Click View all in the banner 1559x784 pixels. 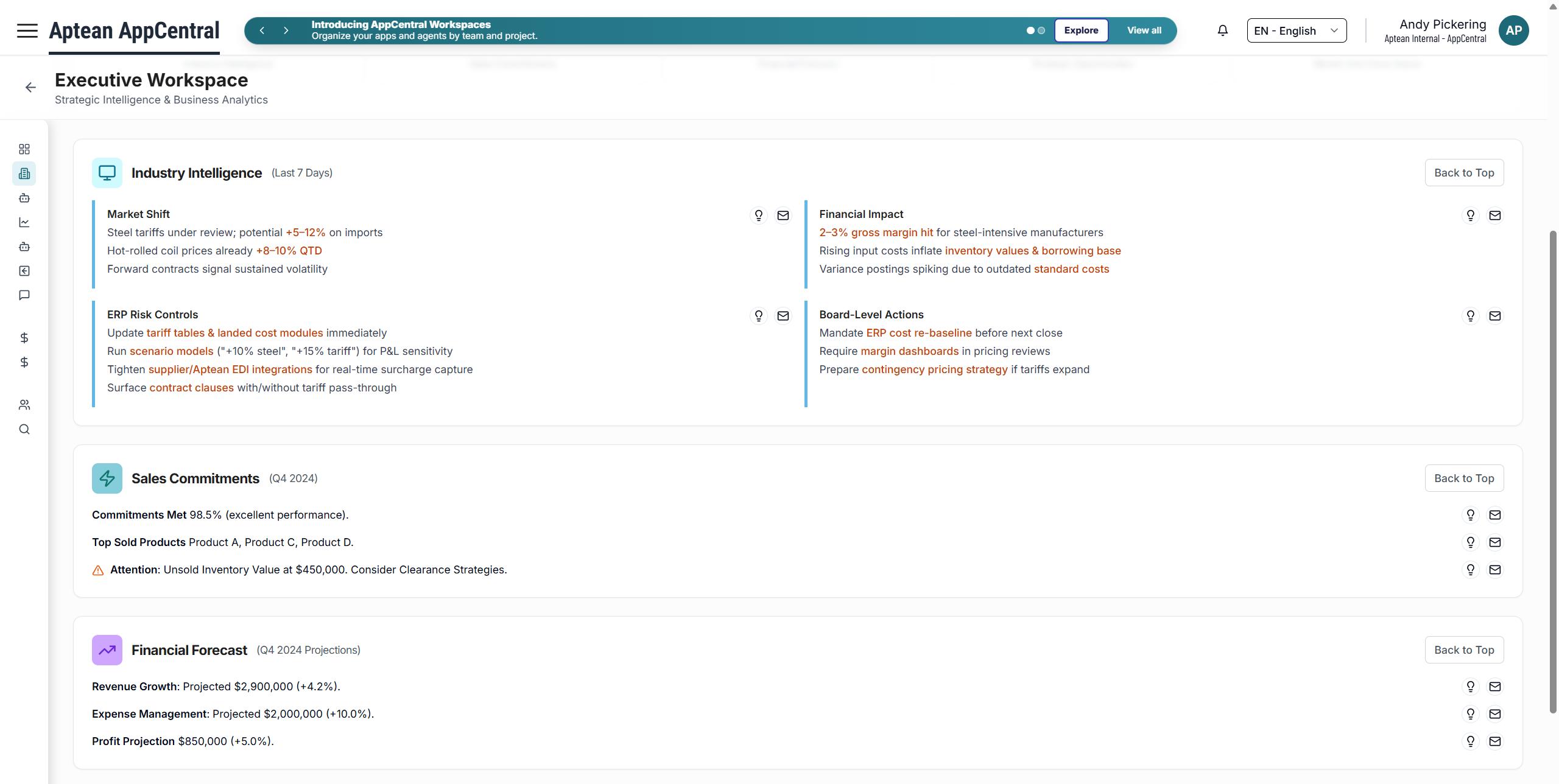click(x=1144, y=30)
